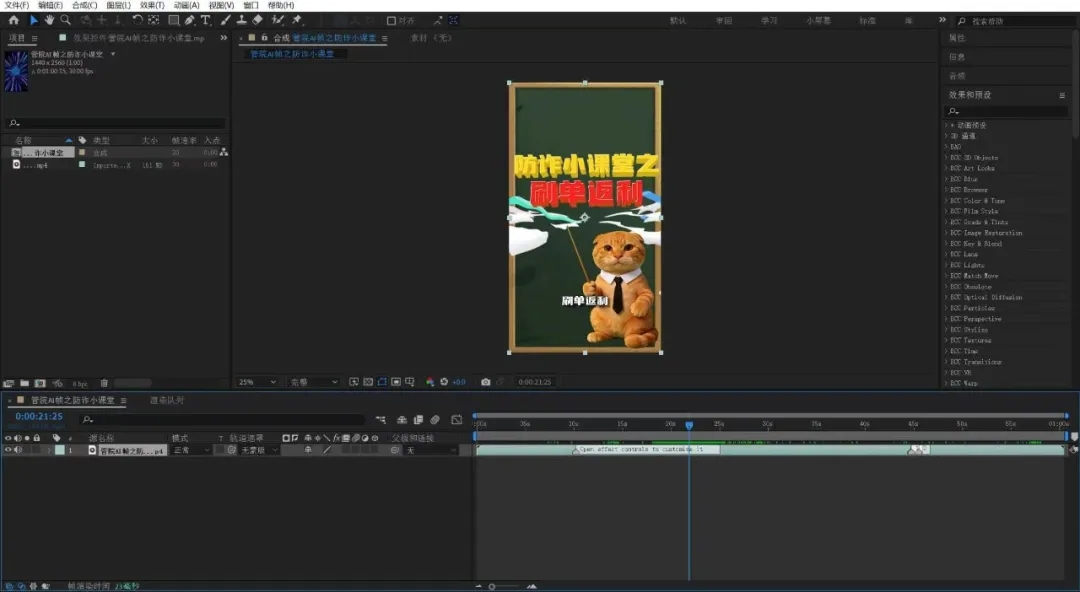Select the Zoom magnifier tool
This screenshot has width=1080, height=592.
tap(65, 20)
